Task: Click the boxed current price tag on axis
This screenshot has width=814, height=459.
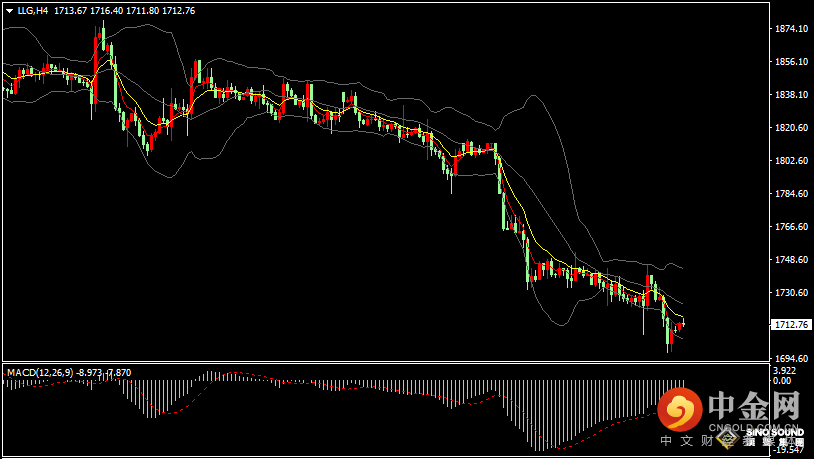Action: (x=791, y=325)
